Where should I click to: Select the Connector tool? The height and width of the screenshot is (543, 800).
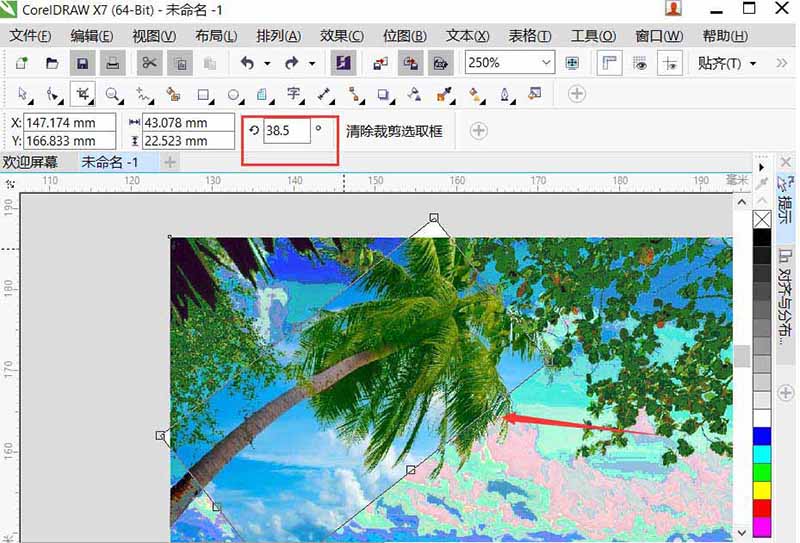[355, 94]
